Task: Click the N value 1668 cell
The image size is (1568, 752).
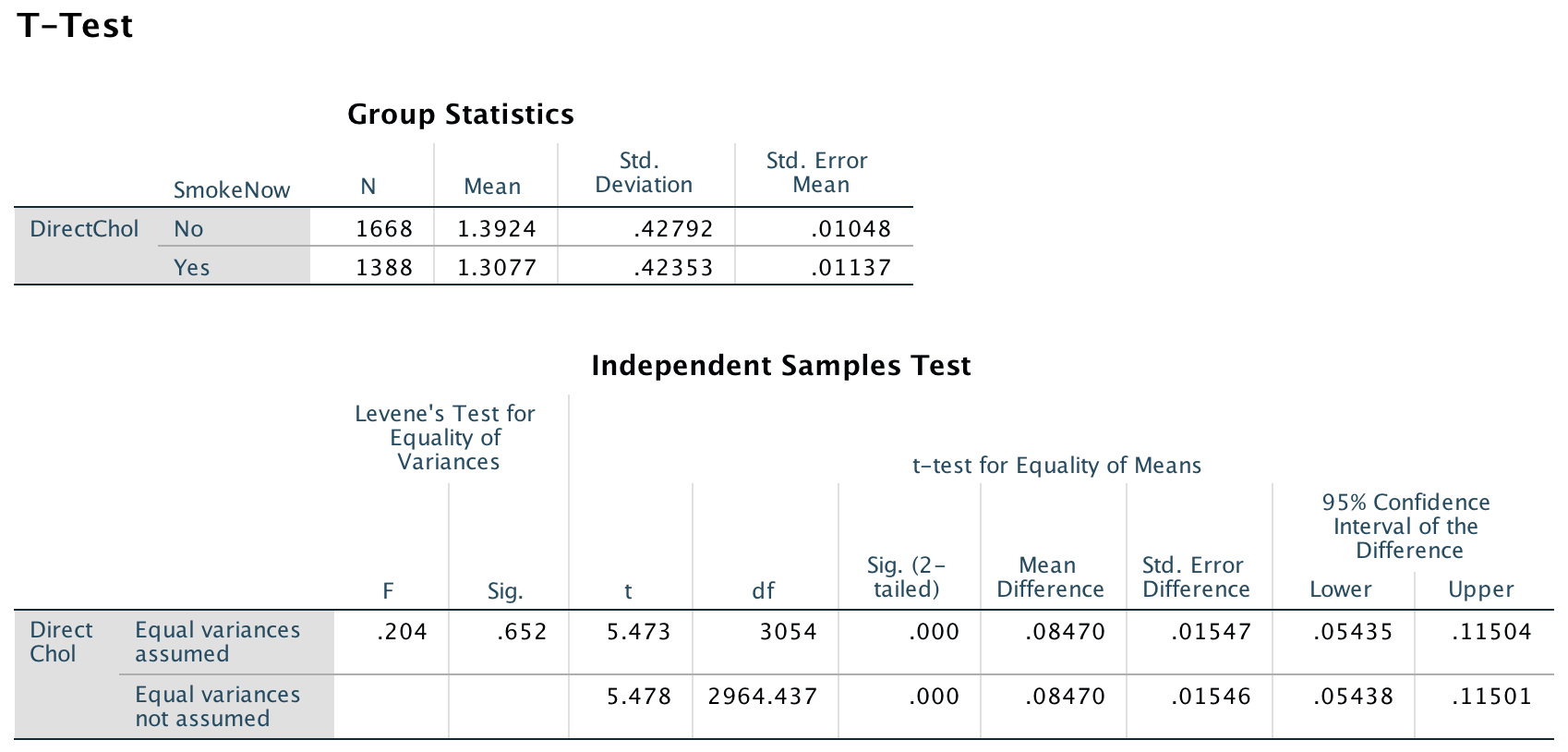Action: coord(384,229)
